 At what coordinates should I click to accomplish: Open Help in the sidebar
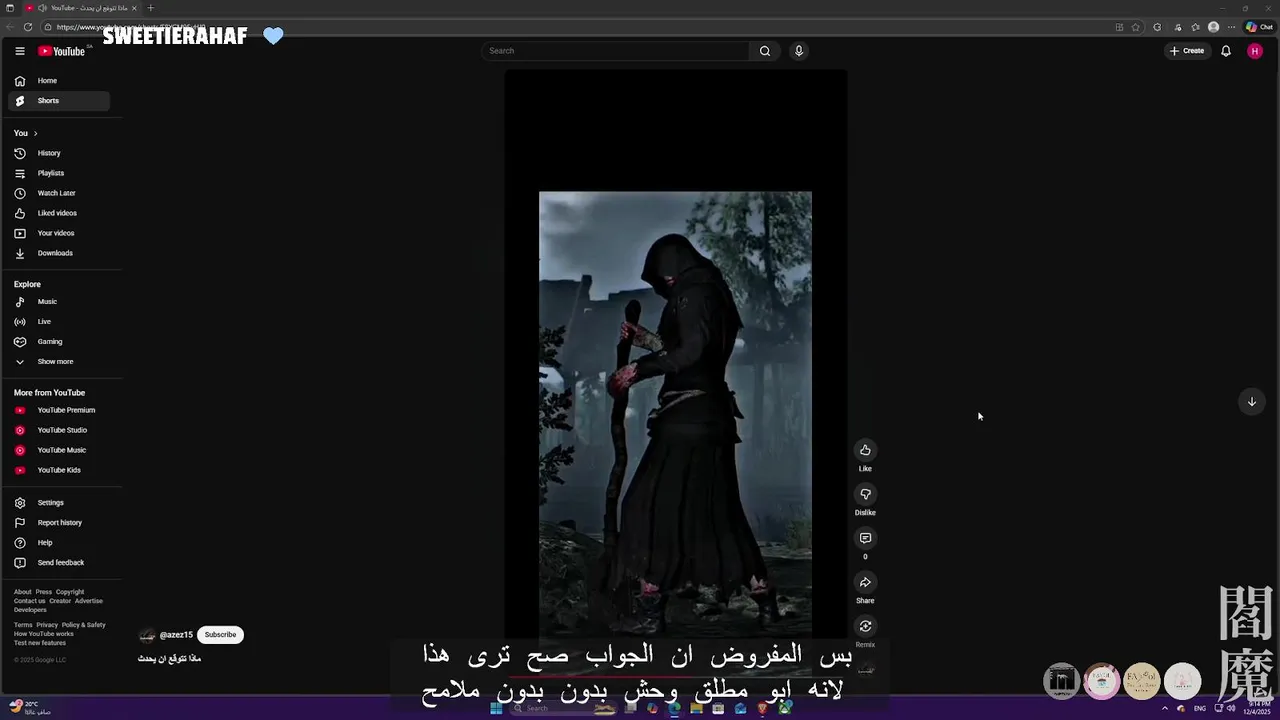coord(59,543)
